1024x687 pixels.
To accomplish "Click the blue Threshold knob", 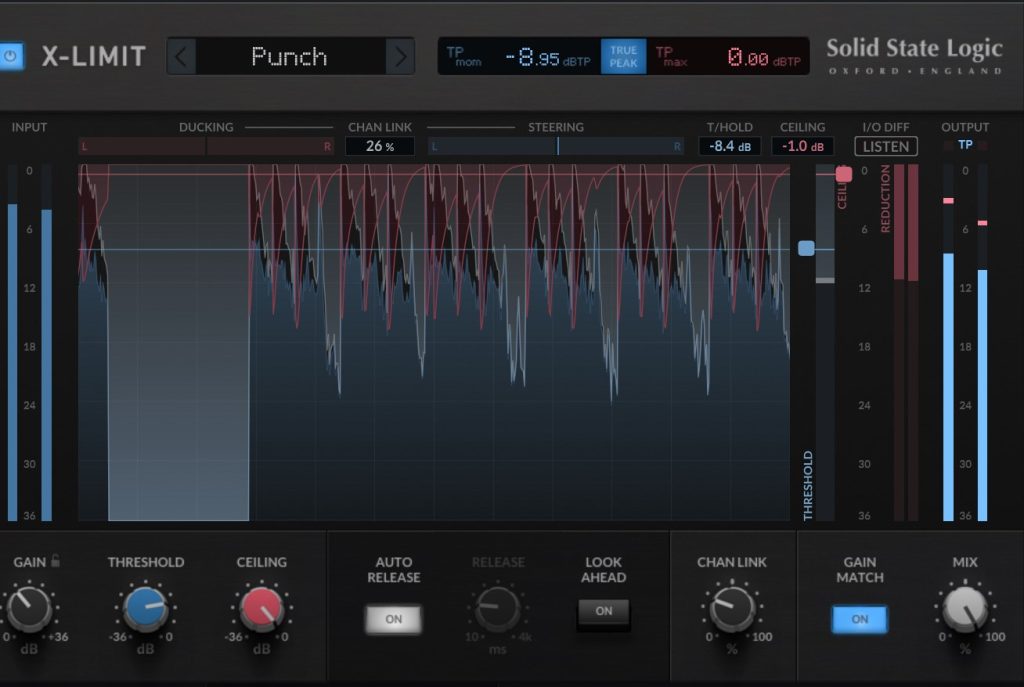I will coord(145,609).
